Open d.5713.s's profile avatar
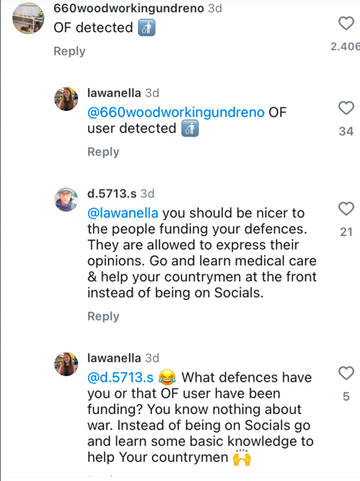360x481 pixels. tap(66, 200)
